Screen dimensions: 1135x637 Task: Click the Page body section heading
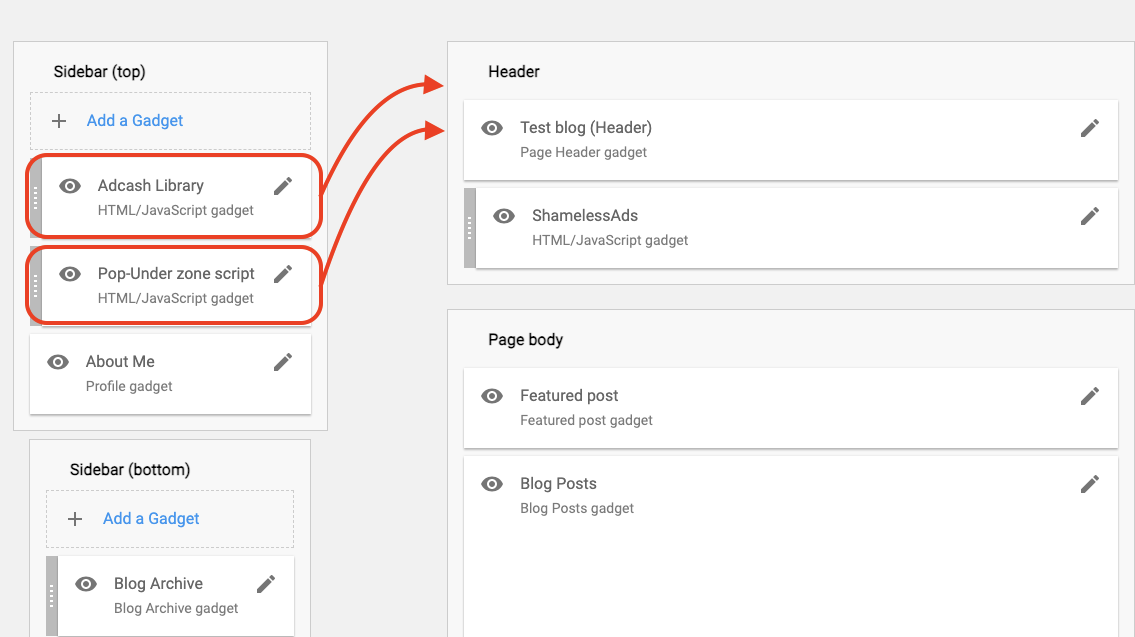tap(525, 339)
